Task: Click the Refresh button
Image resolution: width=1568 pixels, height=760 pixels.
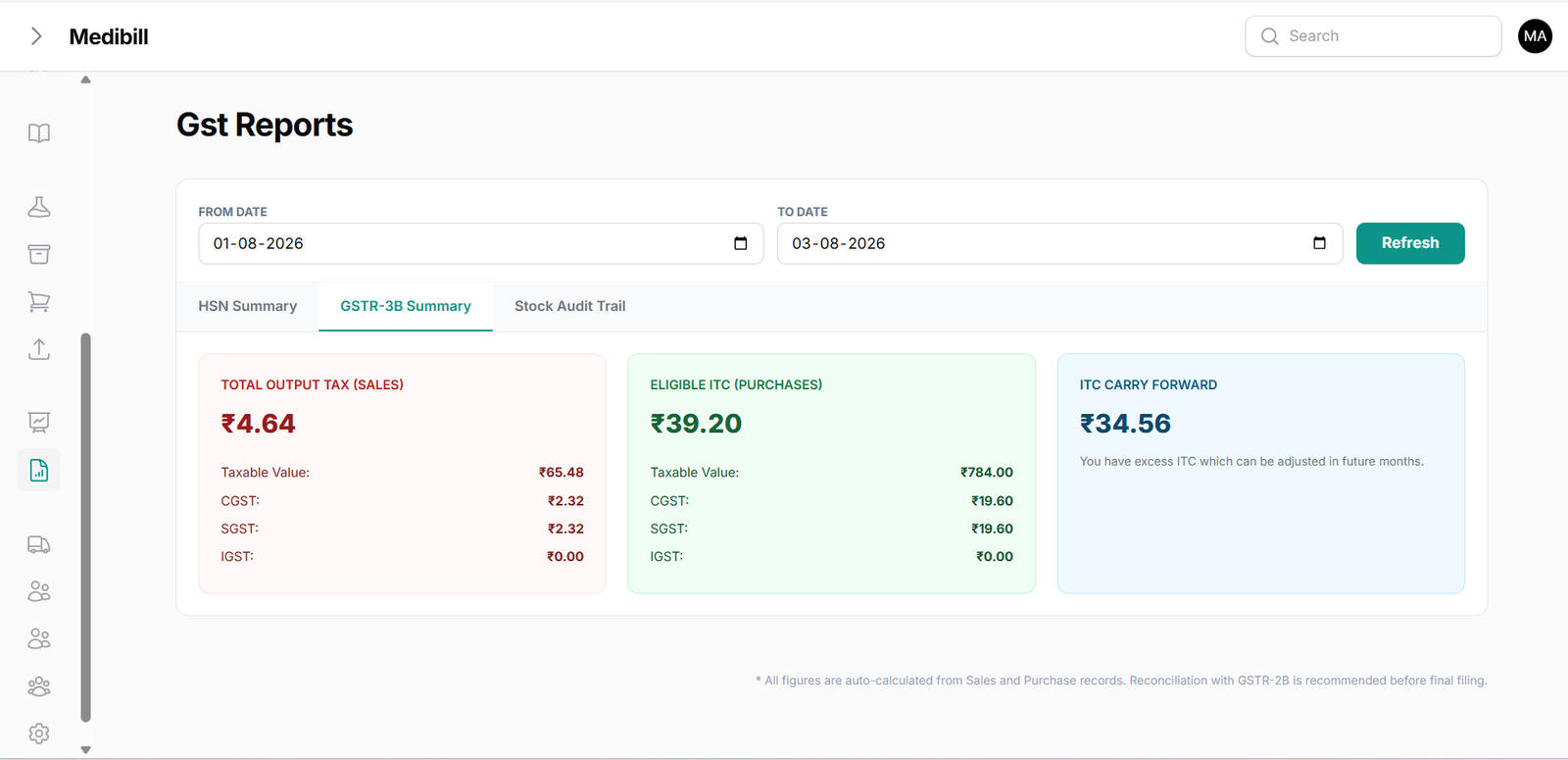Action: tap(1410, 243)
